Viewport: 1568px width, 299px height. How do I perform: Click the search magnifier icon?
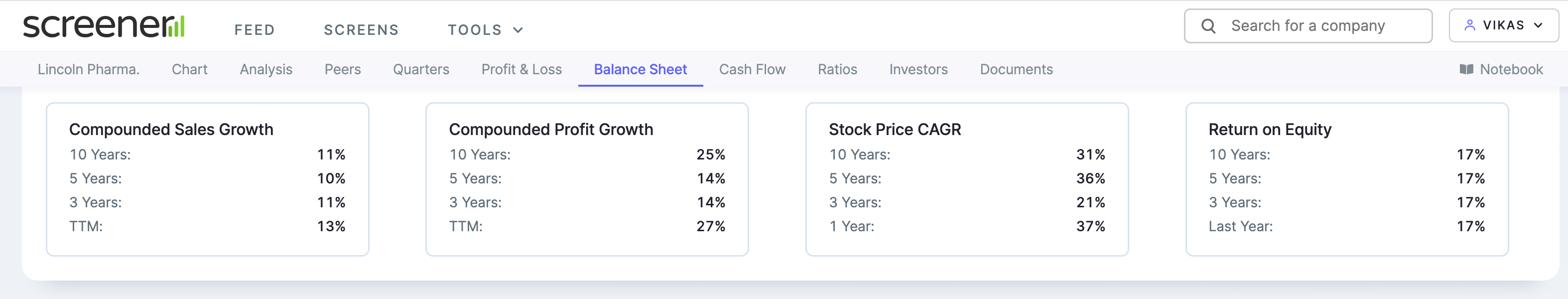[x=1208, y=26]
